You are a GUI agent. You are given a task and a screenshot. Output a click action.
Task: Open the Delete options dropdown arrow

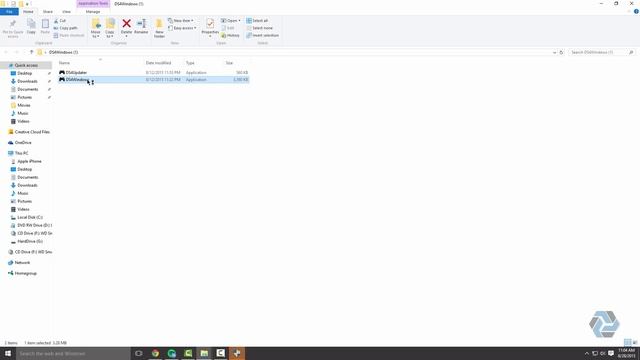point(127,37)
